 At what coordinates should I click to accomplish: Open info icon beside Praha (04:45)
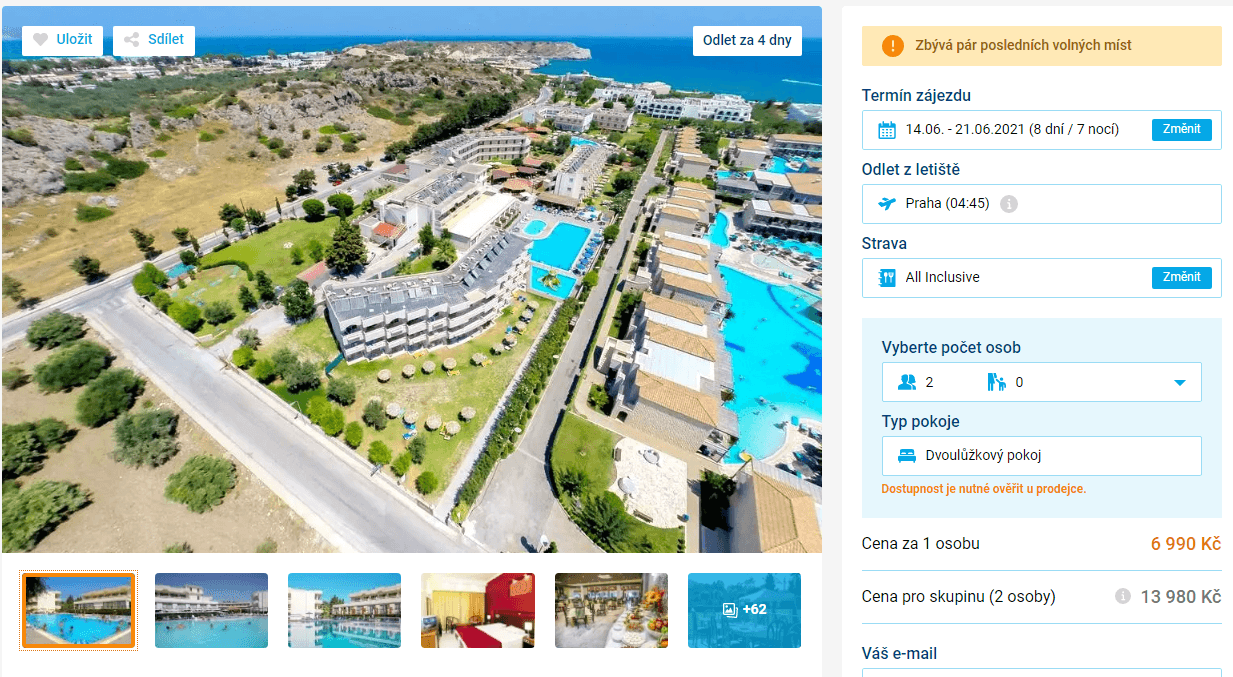tap(1009, 204)
